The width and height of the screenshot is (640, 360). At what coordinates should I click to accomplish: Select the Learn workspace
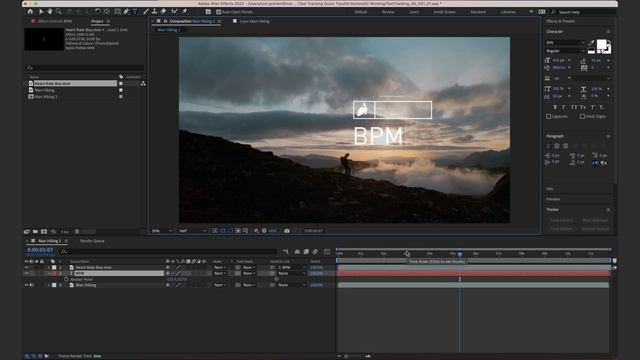click(413, 12)
